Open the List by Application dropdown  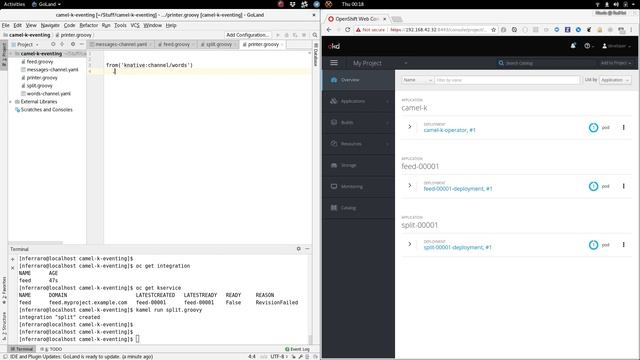[615, 80]
